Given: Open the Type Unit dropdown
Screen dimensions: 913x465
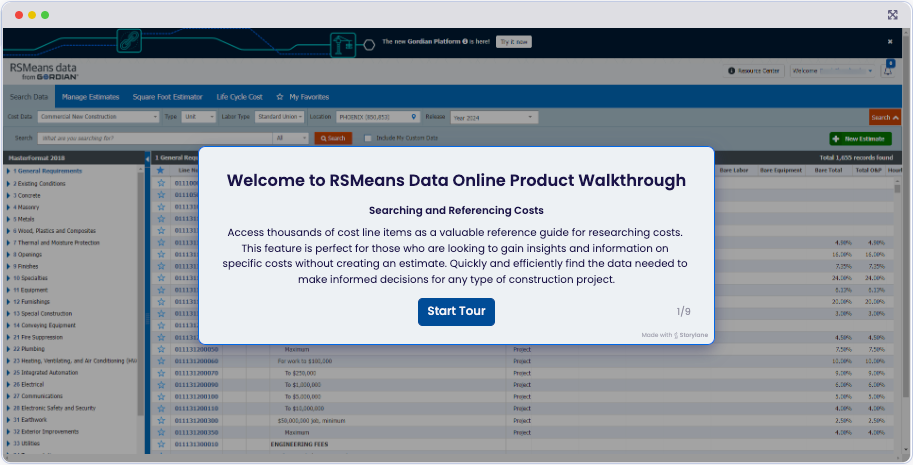Looking at the screenshot, I should [x=199, y=117].
